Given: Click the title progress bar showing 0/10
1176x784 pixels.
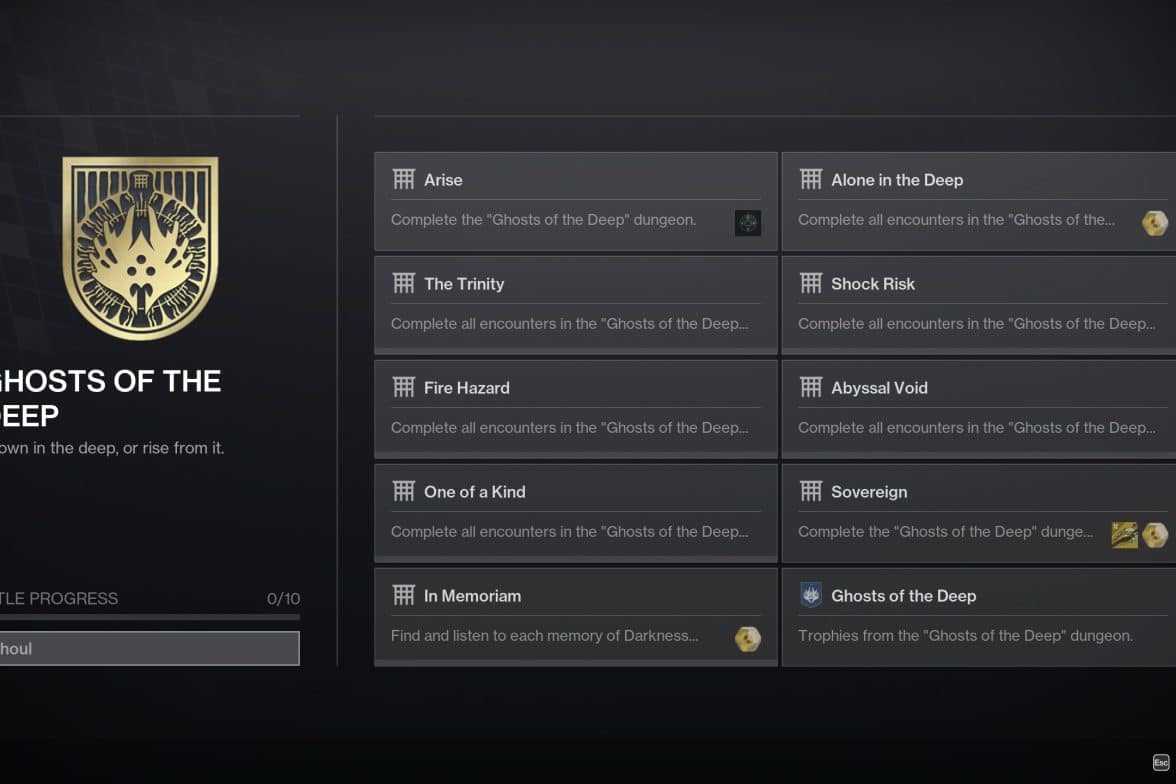Looking at the screenshot, I should (149, 617).
